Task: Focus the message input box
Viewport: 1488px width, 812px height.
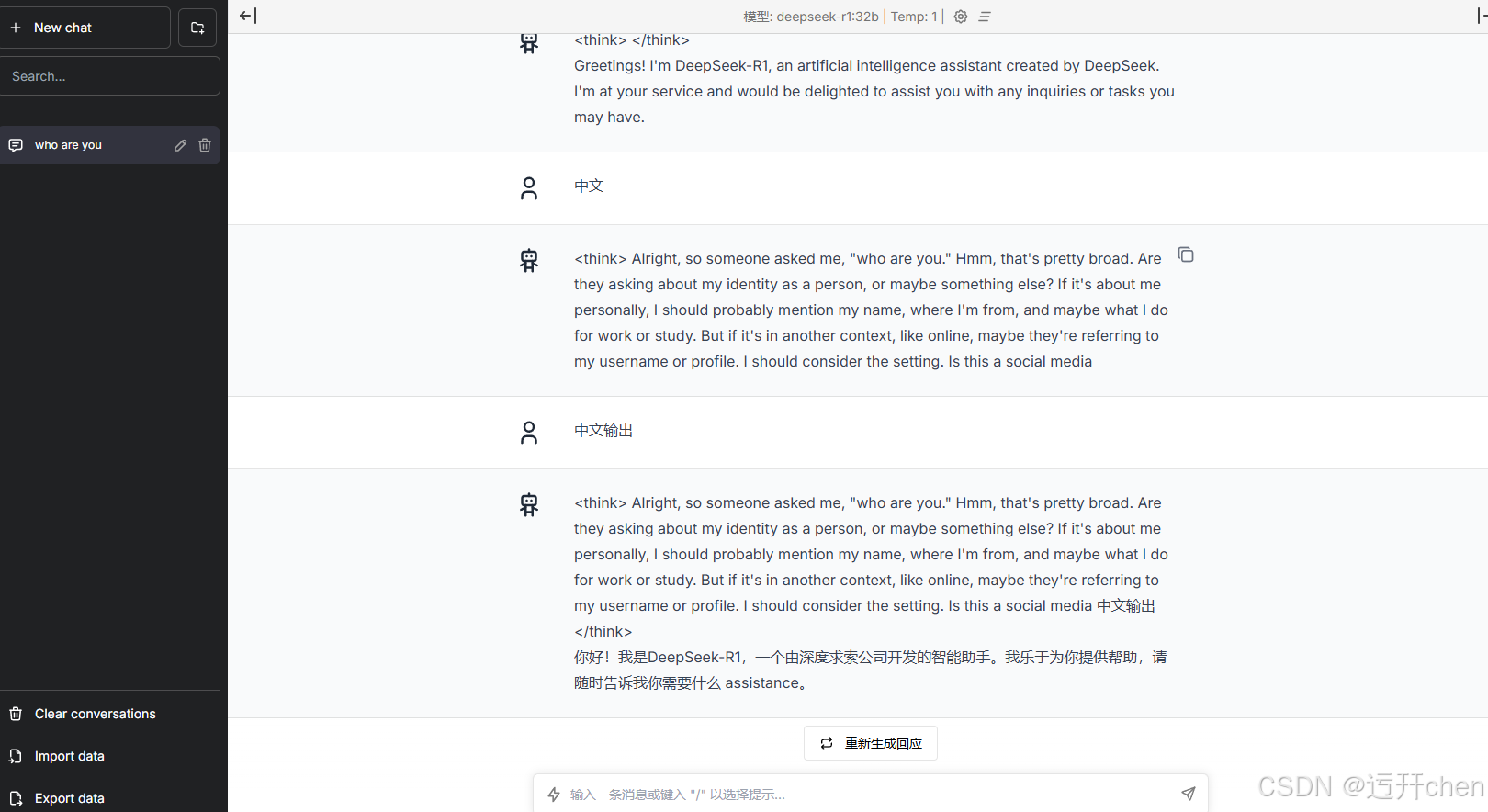Action: [x=871, y=795]
